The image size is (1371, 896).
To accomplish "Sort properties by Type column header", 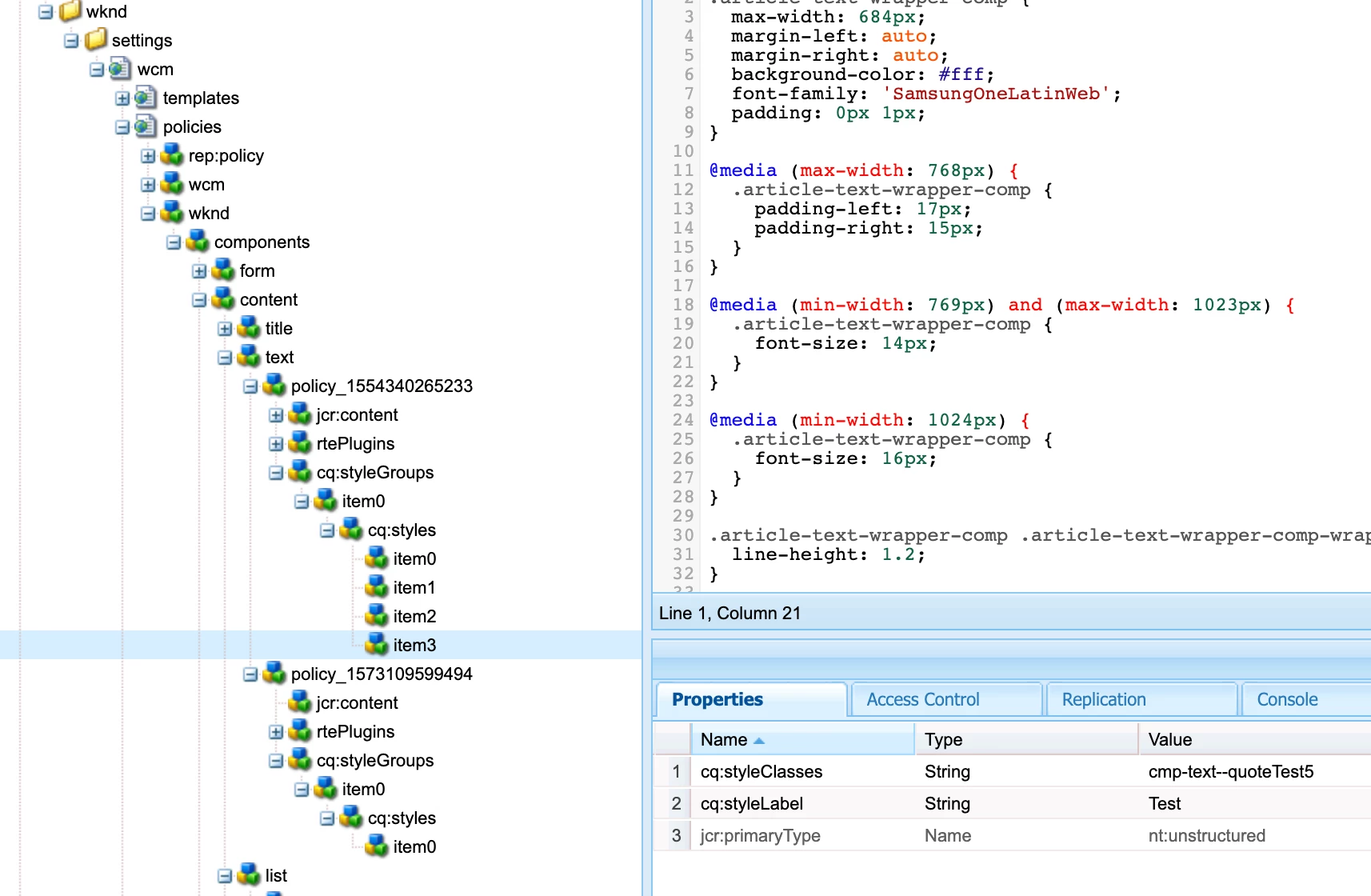I will (1026, 739).
